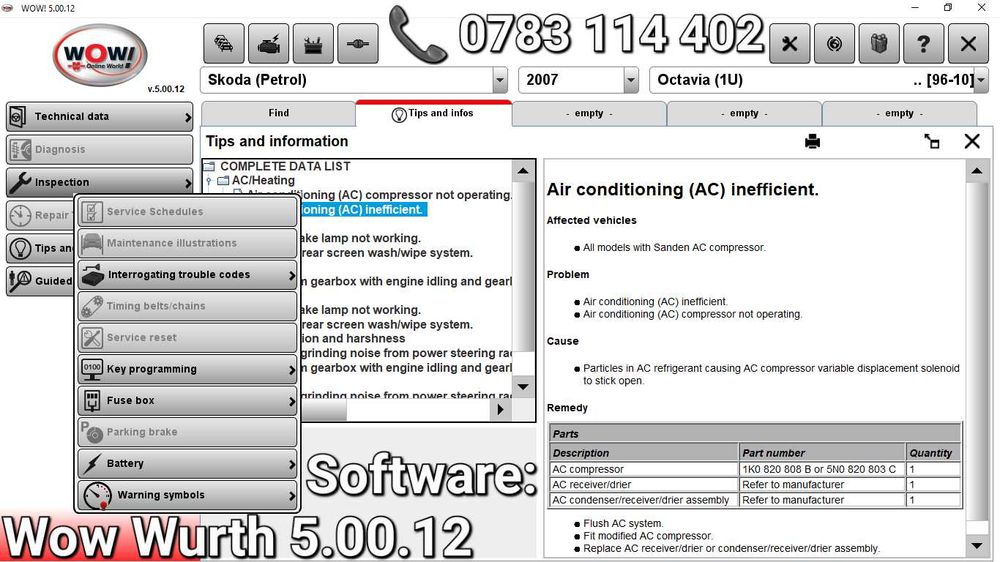Image resolution: width=1000 pixels, height=562 pixels.
Task: Select 'AC compressor not operating' tree item
Action: pyautogui.click(x=379, y=195)
